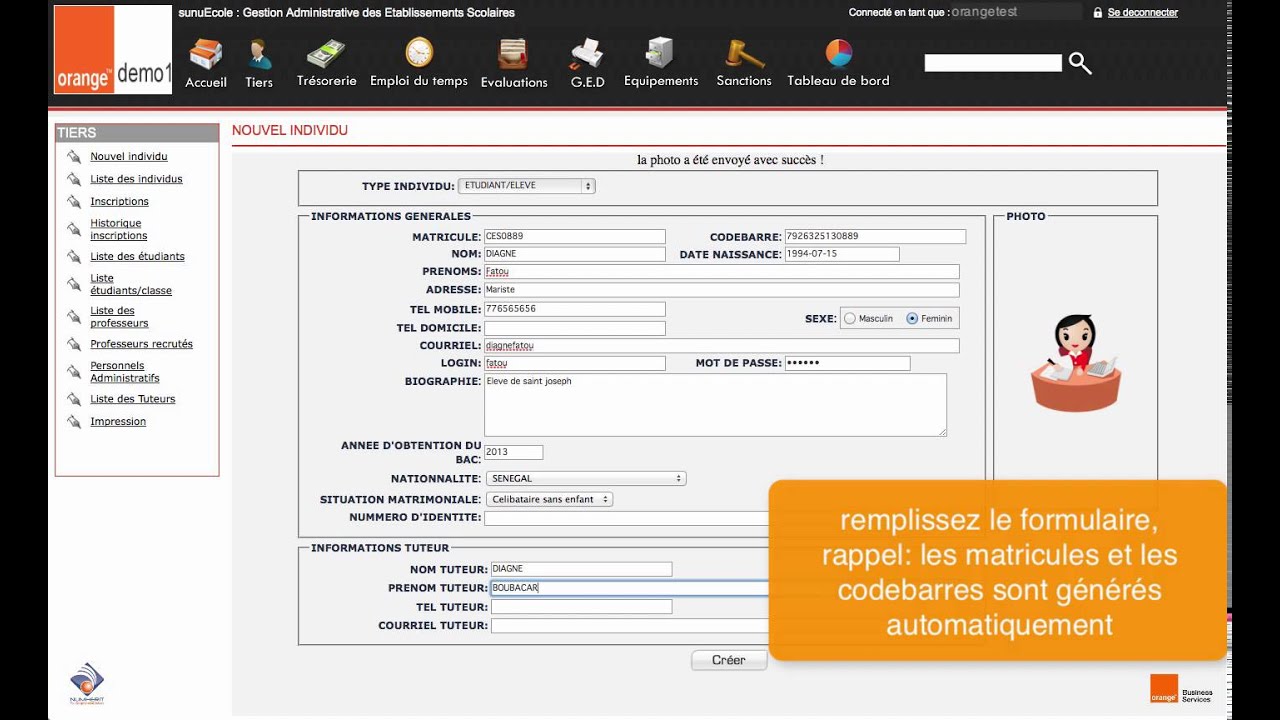Open Nouvel individu in sidebar

point(129,157)
